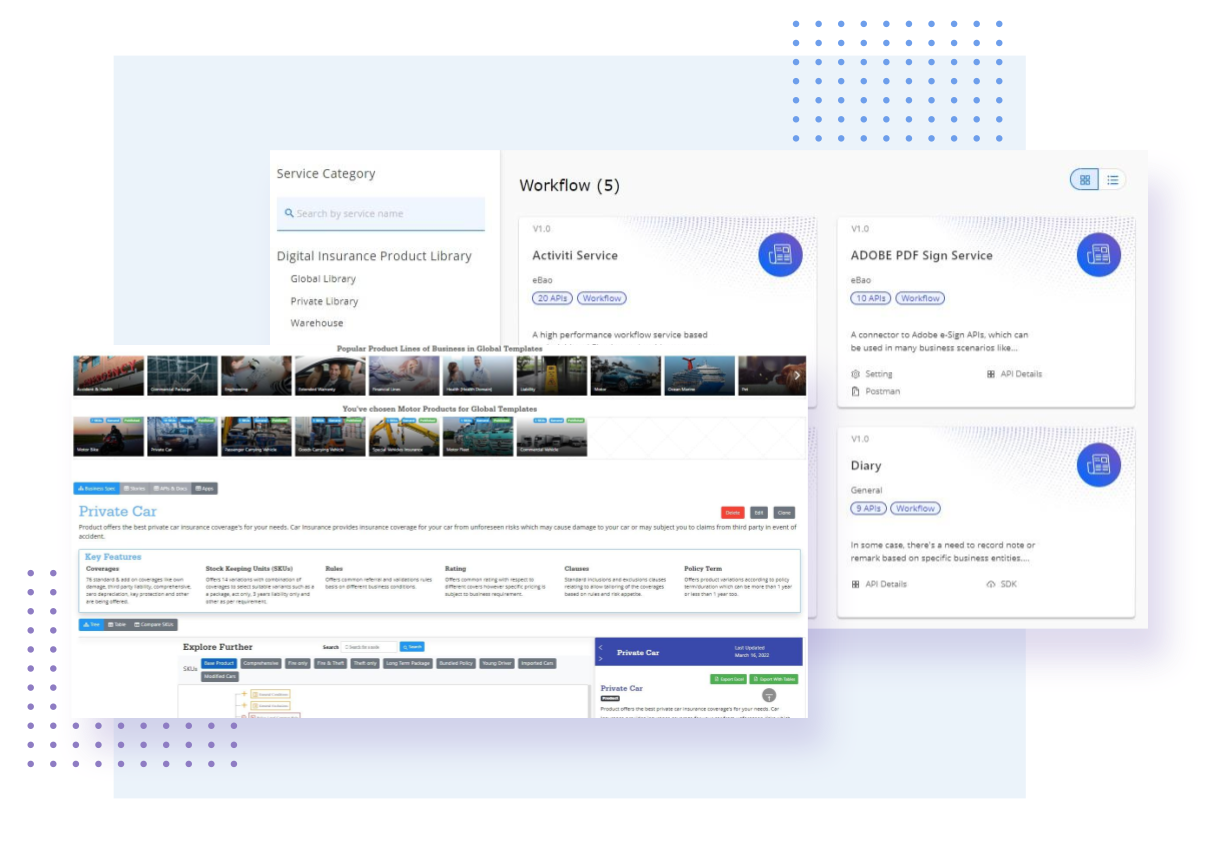Open the APIs & Docs tab
Image resolution: width=1214 pixels, height=857 pixels.
click(x=171, y=488)
